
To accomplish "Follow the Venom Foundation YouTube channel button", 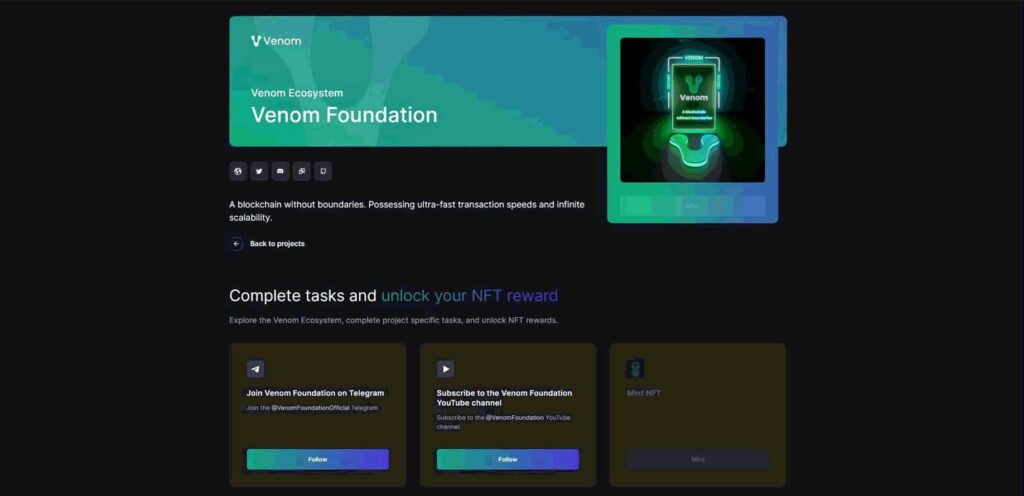I will click(507, 459).
